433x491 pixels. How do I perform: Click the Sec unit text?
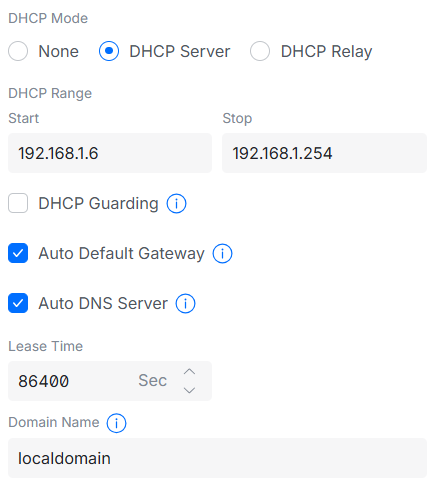[x=153, y=381]
